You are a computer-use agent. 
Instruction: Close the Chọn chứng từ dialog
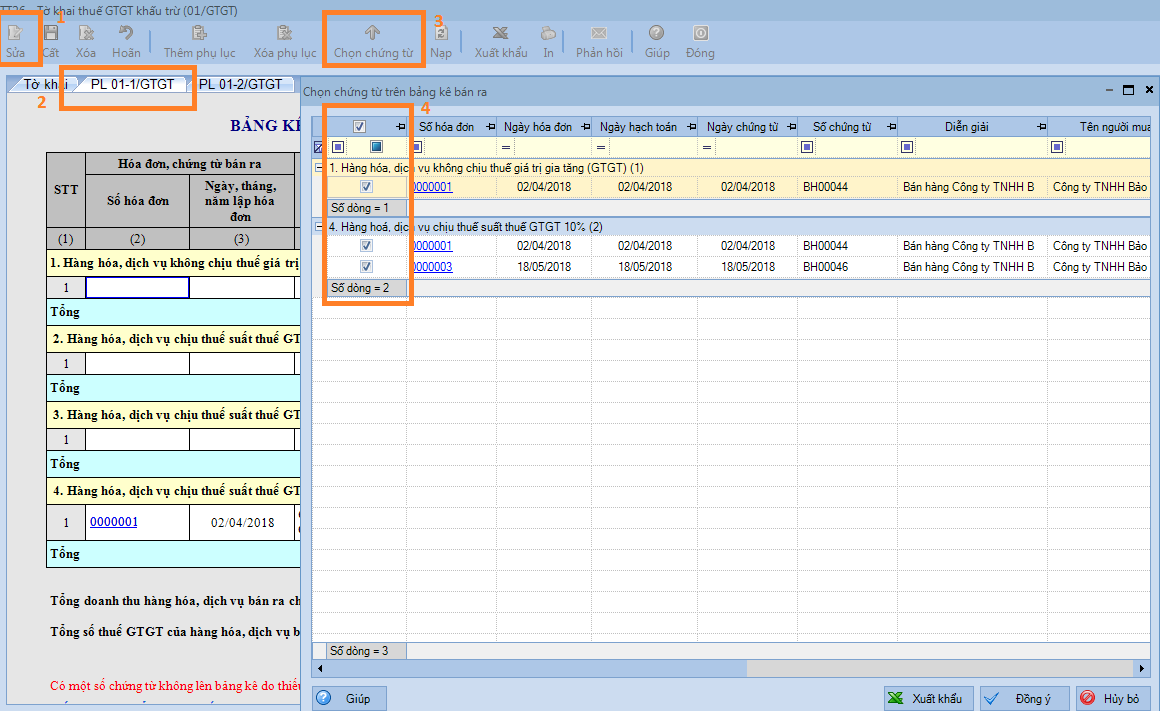[1149, 90]
